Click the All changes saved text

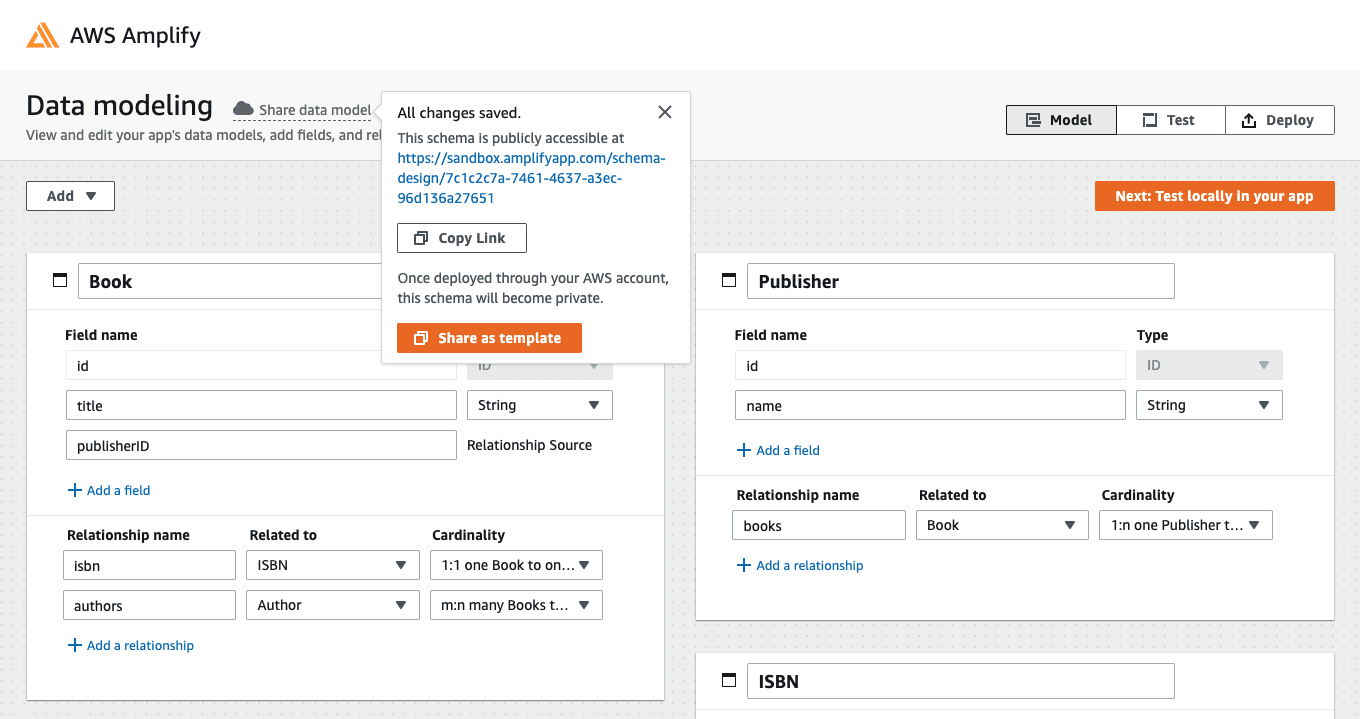(459, 113)
